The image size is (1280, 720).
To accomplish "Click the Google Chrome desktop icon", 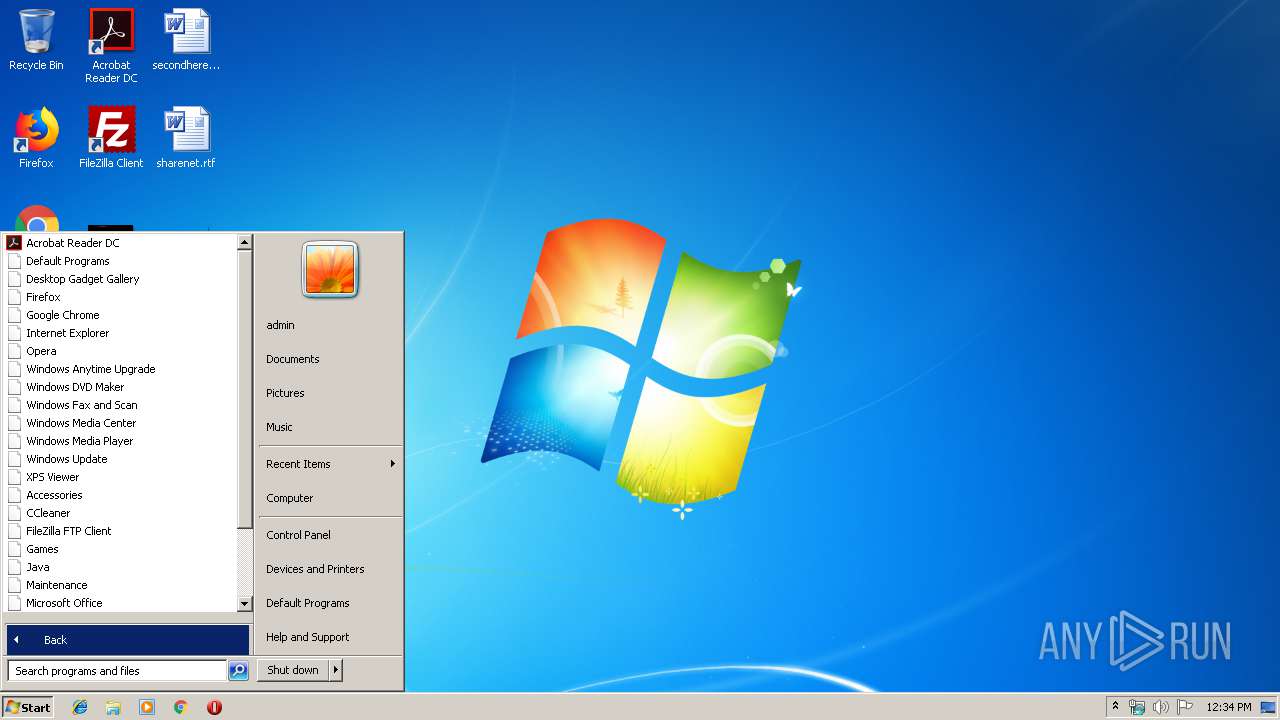I will click(37, 220).
